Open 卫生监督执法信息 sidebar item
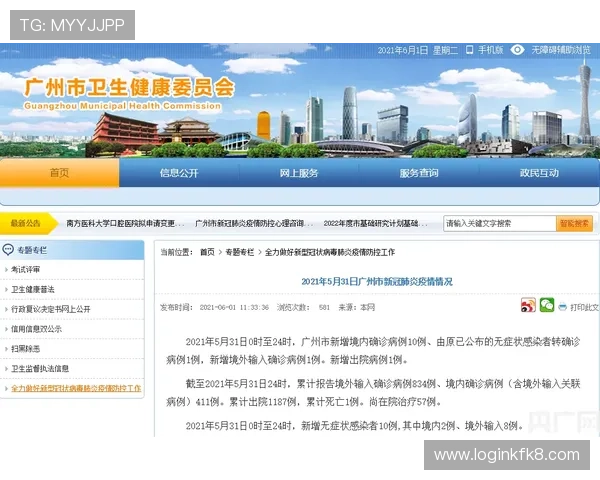Viewport: 600px width, 480px height. coord(40,369)
